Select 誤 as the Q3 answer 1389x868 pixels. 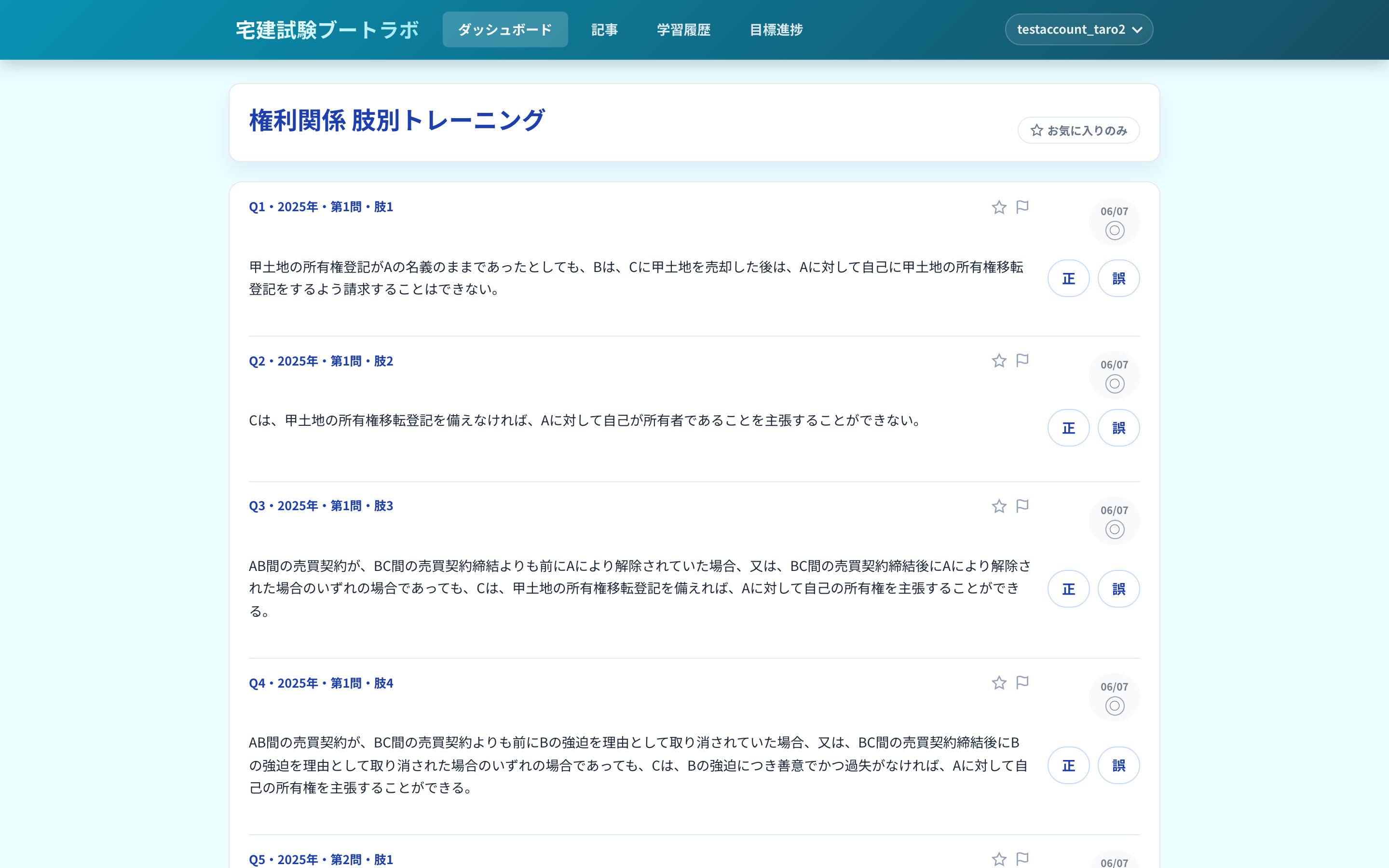(1118, 588)
